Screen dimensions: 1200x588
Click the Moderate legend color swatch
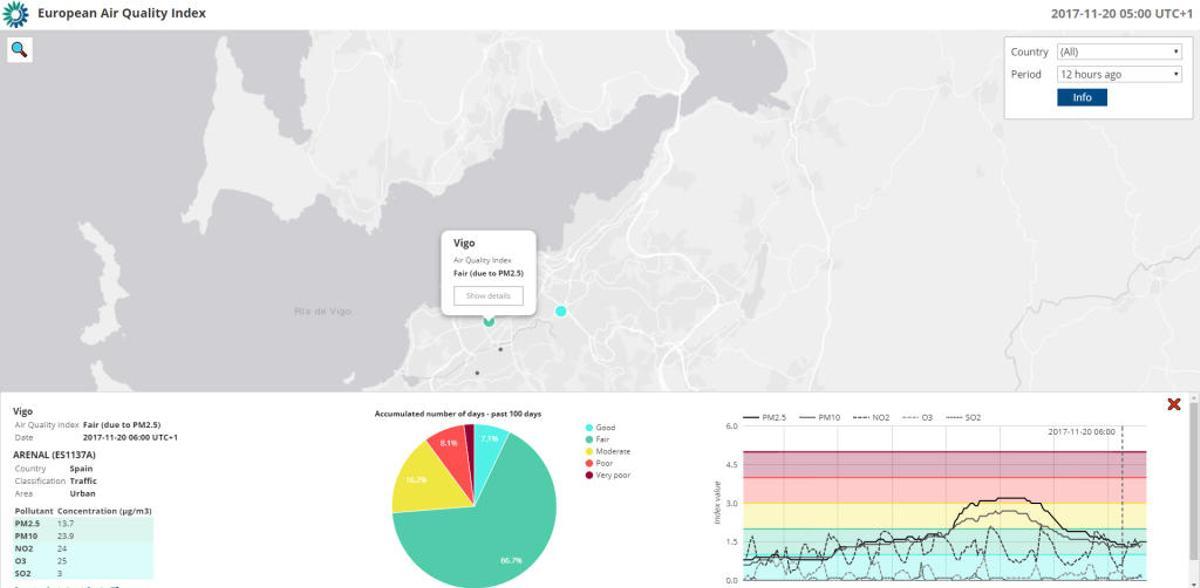pyautogui.click(x=588, y=452)
